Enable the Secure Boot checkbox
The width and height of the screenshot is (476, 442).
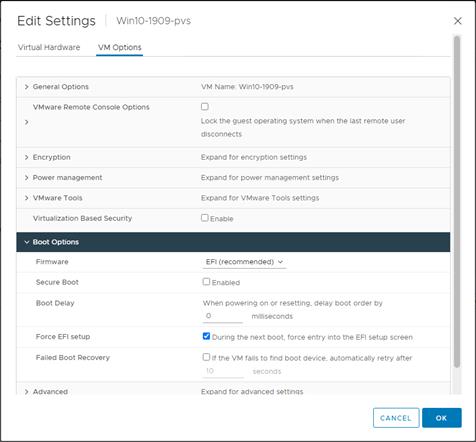206,282
